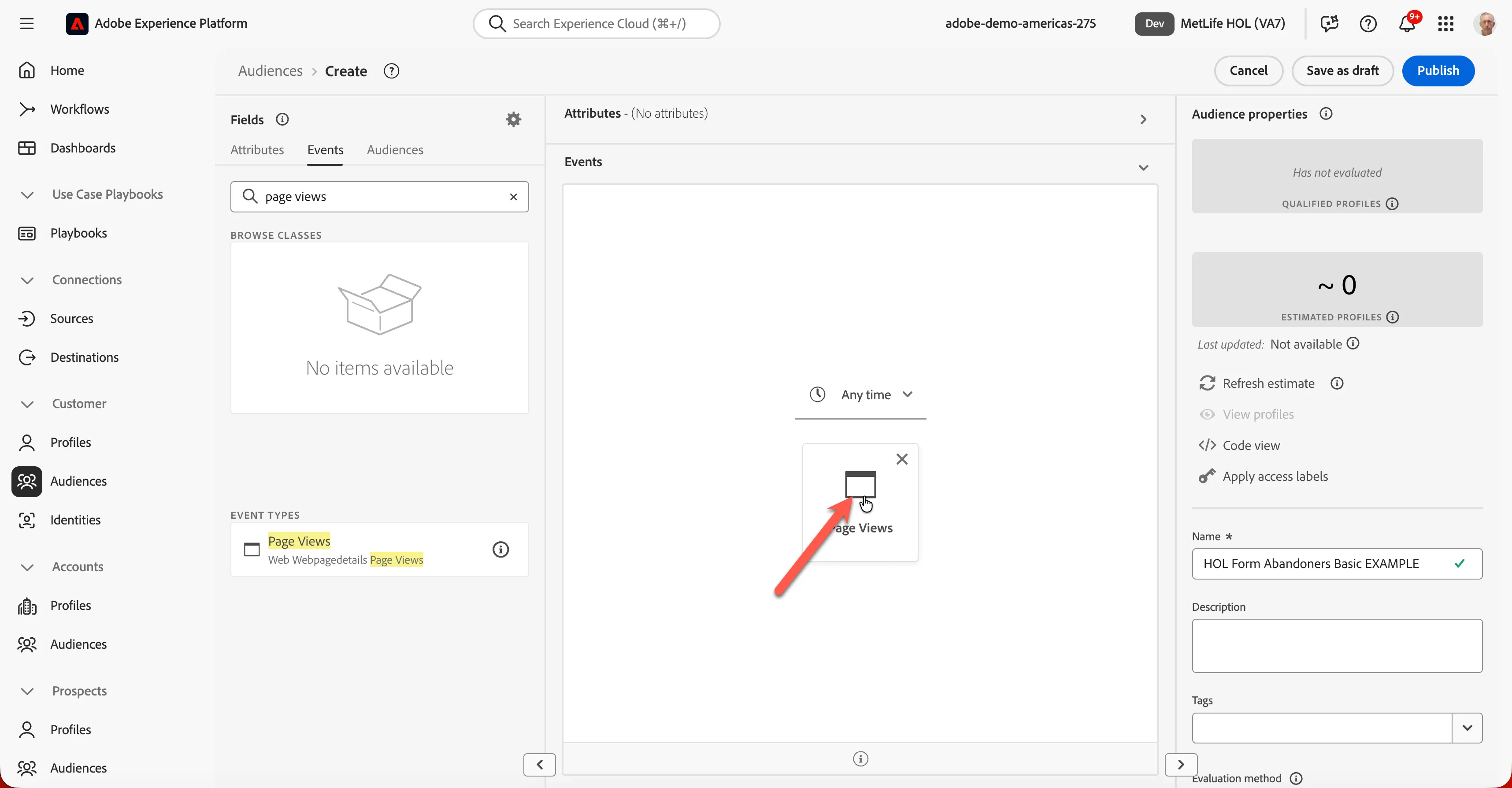This screenshot has width=1512, height=788.
Task: Click the Qualified Profiles info icon
Action: (1392, 204)
